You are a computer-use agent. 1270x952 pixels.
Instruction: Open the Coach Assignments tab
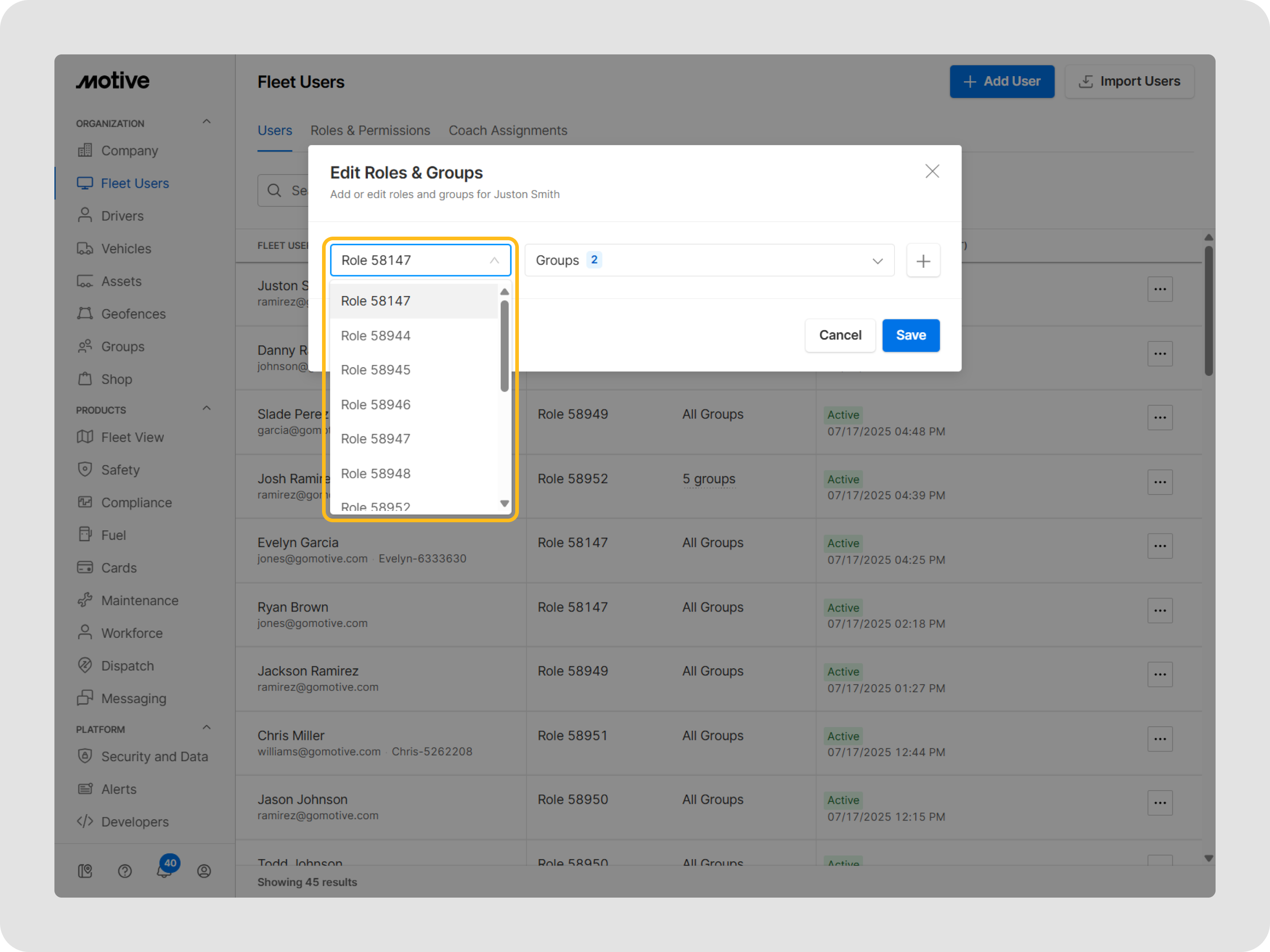[508, 130]
